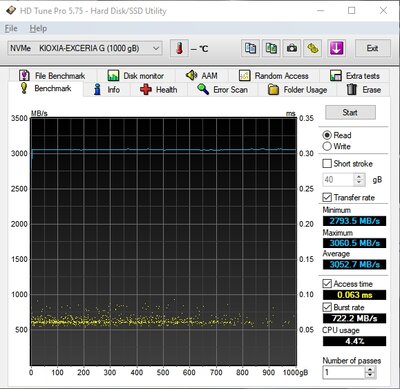This screenshot has width=400, height=389.
Task: Open the Help menu
Action: point(38,29)
